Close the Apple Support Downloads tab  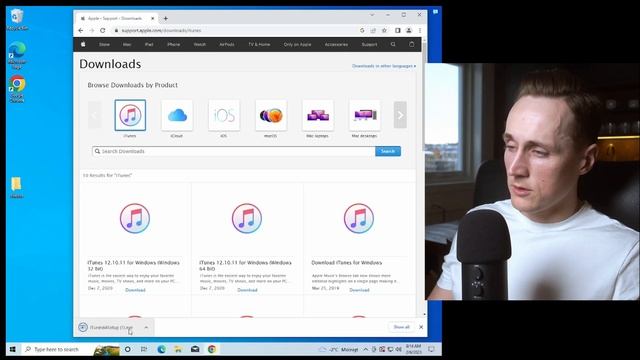tap(153, 18)
